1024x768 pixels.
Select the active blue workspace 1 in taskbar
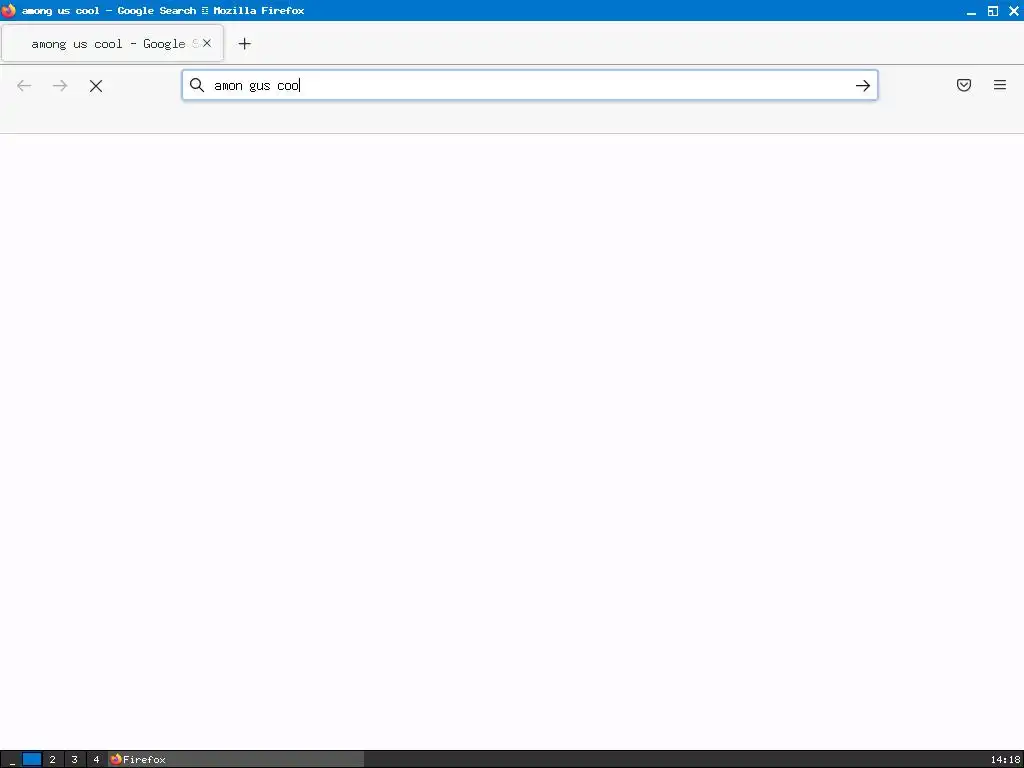(x=31, y=760)
